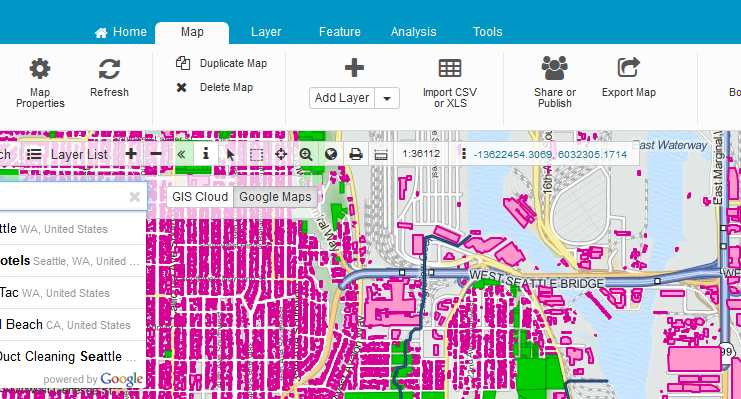Zoom to full extent globe icon
The image size is (741, 399).
click(331, 154)
